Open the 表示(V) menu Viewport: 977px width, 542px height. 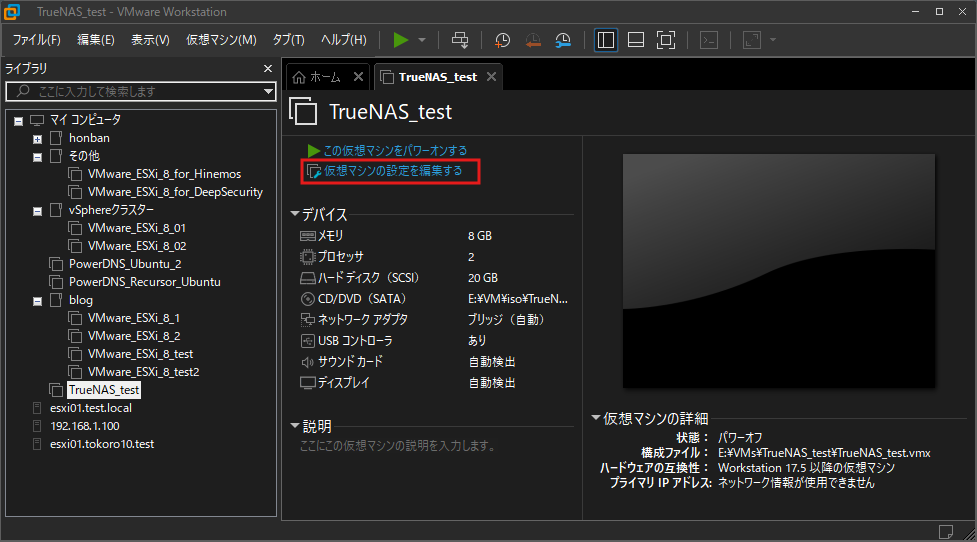150,40
